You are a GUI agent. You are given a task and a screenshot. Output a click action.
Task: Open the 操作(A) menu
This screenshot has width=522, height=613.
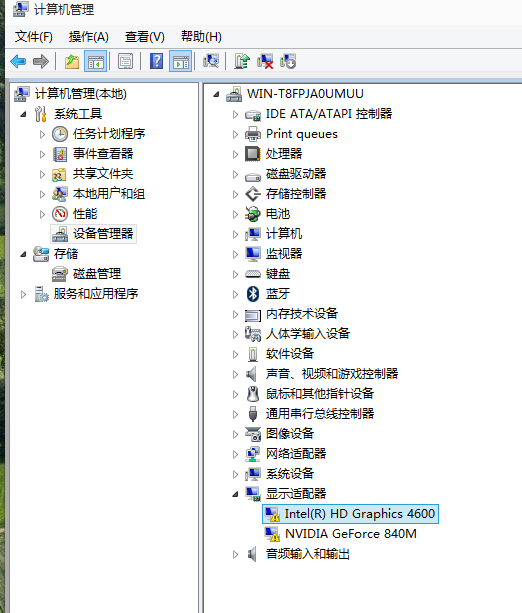pyautogui.click(x=89, y=37)
